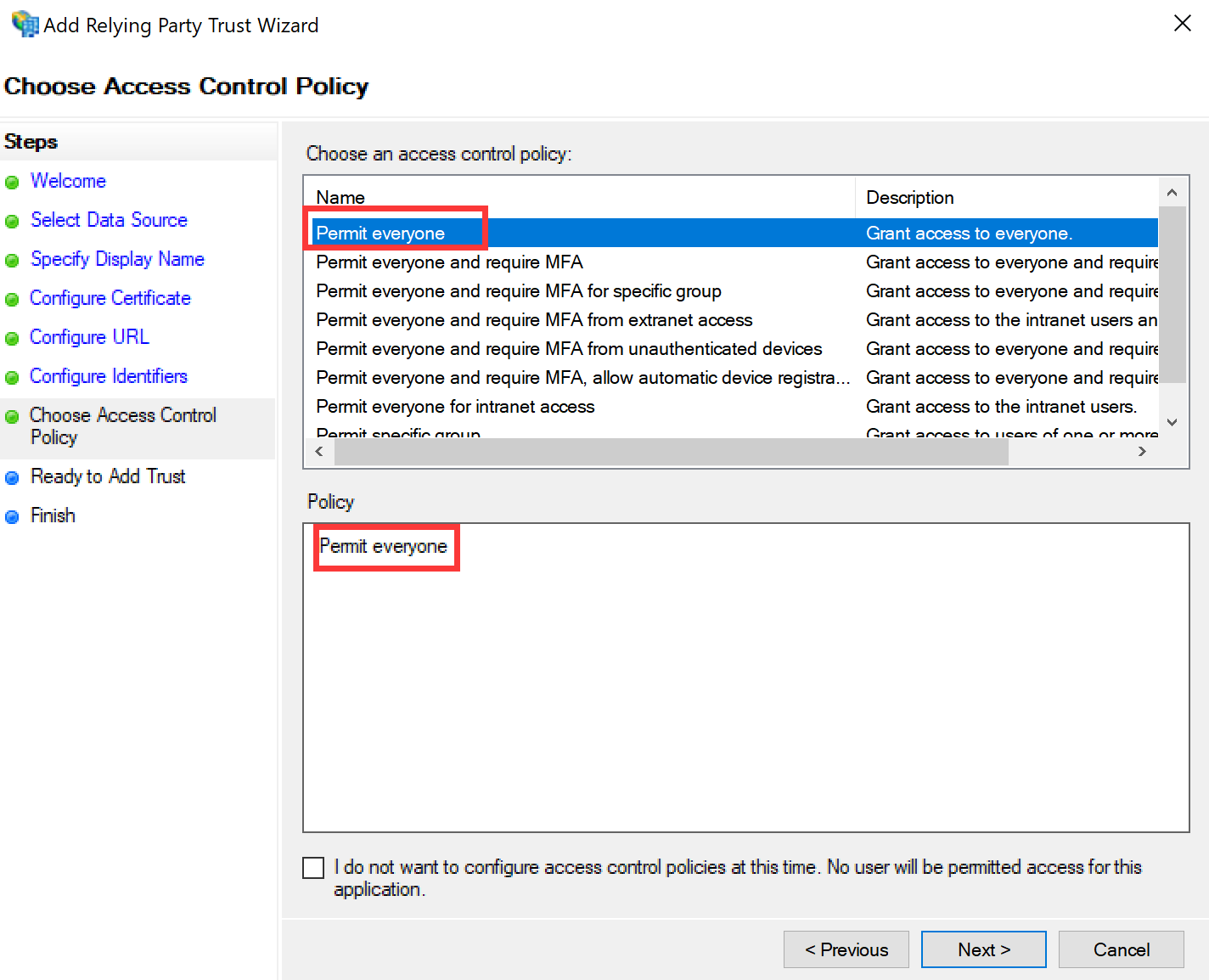Choose Permit everyone for intranet access
This screenshot has height=980, width=1209.
[x=455, y=407]
